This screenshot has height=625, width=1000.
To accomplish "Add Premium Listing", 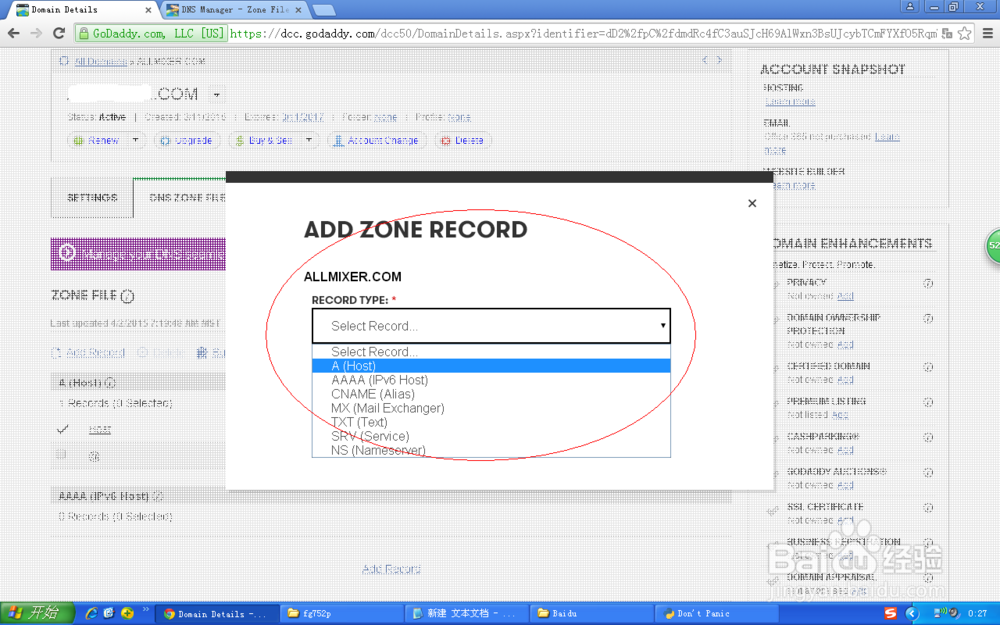I will tap(841, 415).
